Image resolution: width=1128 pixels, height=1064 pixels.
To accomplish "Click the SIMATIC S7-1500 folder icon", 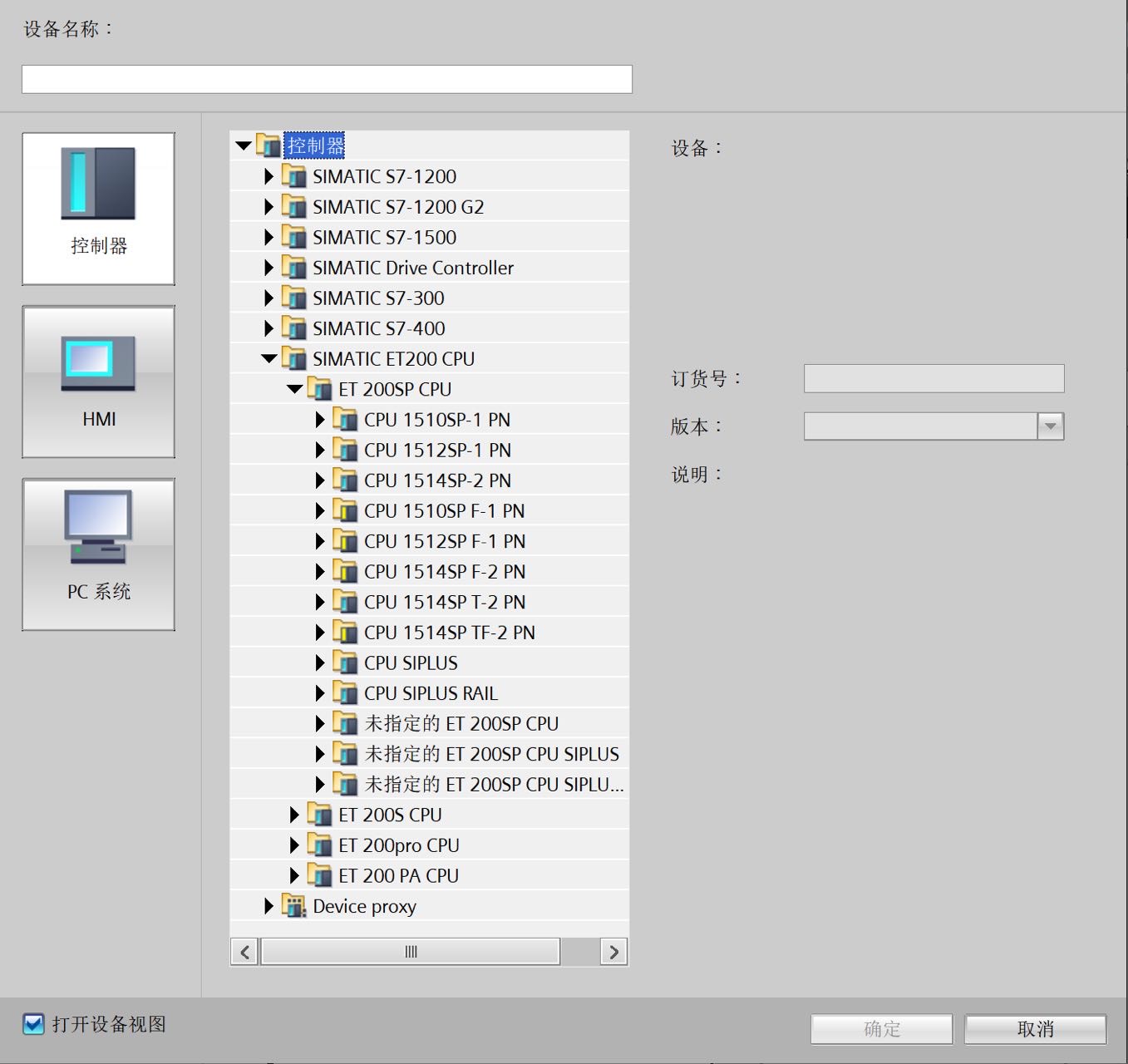I will 294,237.
